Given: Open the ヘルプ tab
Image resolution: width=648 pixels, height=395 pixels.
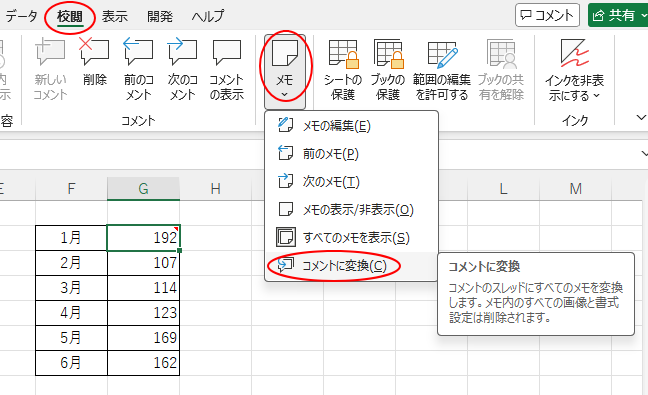Looking at the screenshot, I should click(207, 17).
